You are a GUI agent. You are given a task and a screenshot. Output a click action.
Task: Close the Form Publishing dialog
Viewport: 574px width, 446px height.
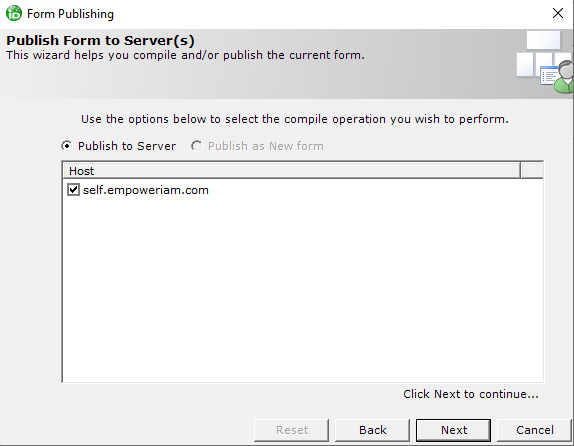tap(558, 14)
